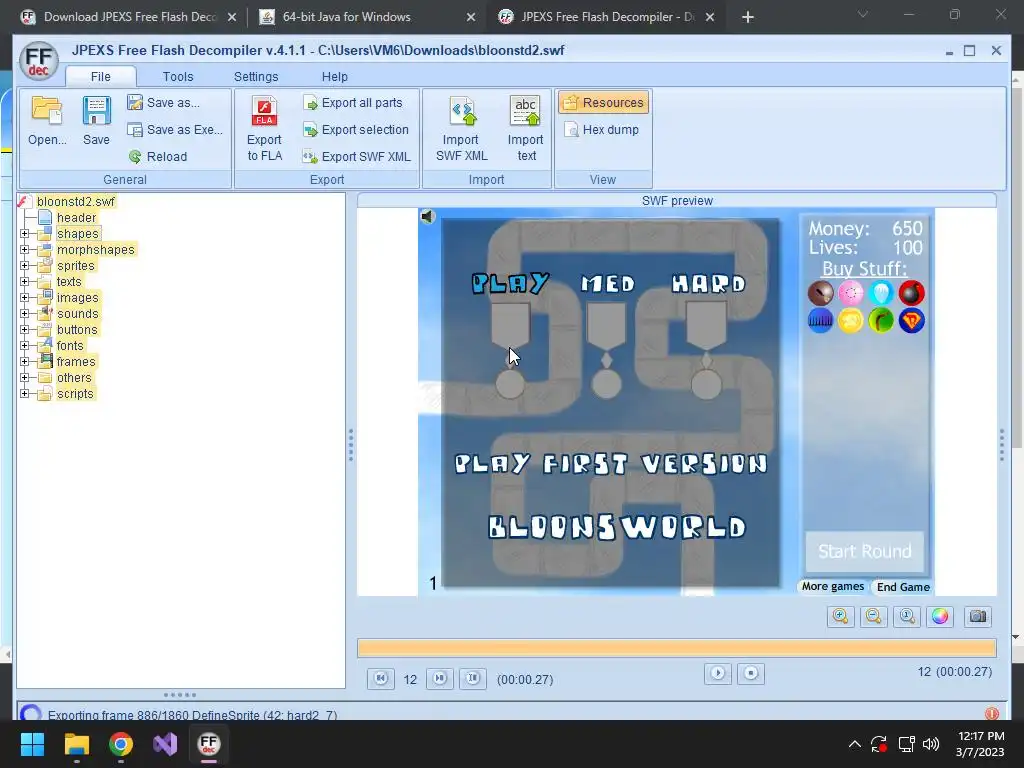The width and height of the screenshot is (1024, 768).
Task: Click More games button
Action: [x=833, y=586]
